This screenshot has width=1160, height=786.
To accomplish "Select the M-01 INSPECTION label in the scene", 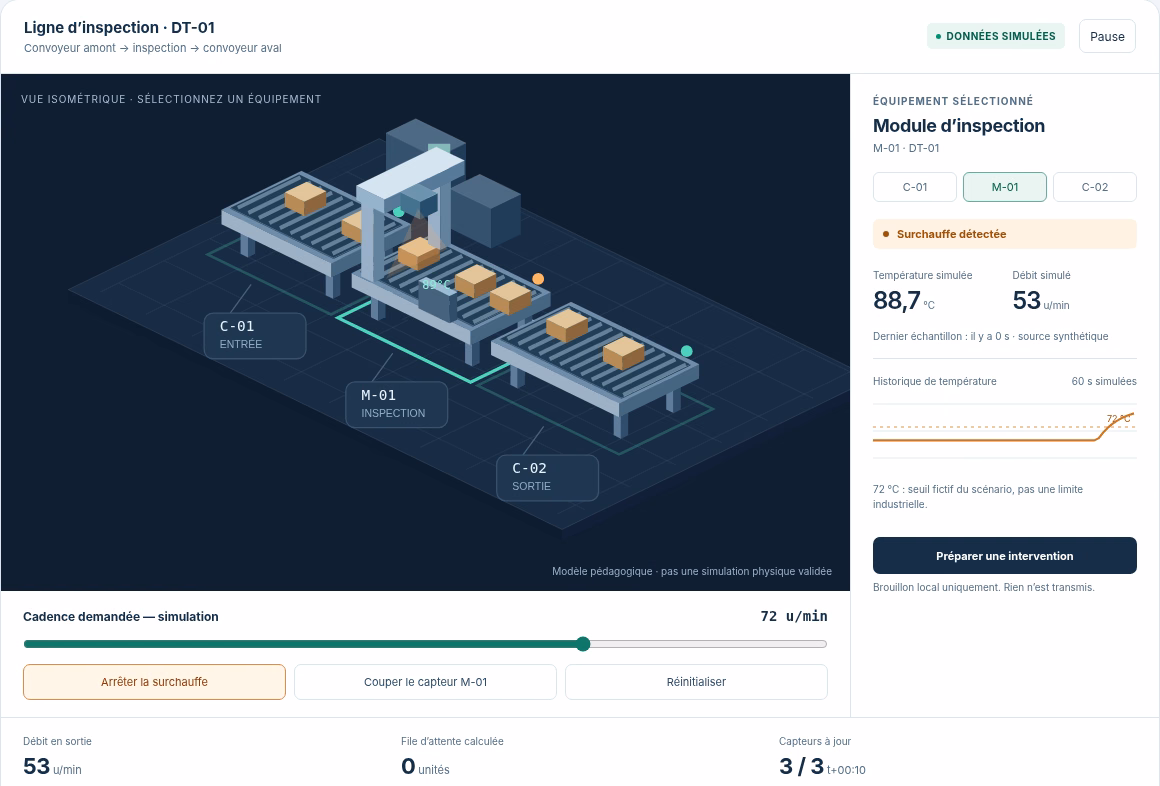I will click(397, 405).
